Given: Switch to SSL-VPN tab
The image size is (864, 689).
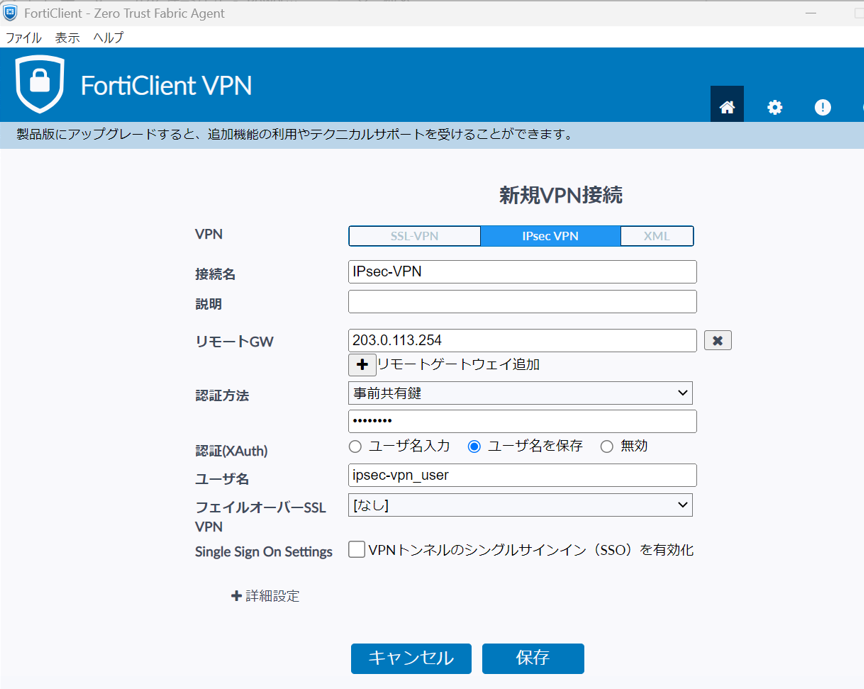Looking at the screenshot, I should pos(414,236).
